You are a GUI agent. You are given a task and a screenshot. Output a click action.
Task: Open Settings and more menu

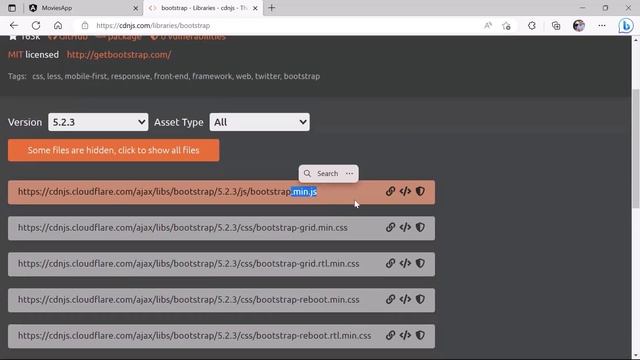pyautogui.click(x=602, y=25)
